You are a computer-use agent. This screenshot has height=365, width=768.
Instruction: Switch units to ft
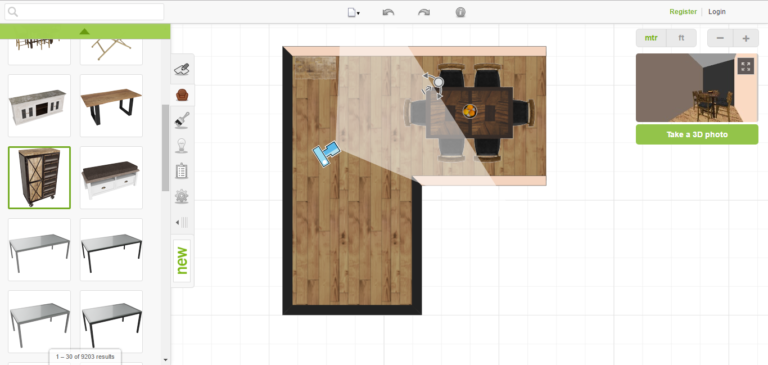click(x=681, y=38)
